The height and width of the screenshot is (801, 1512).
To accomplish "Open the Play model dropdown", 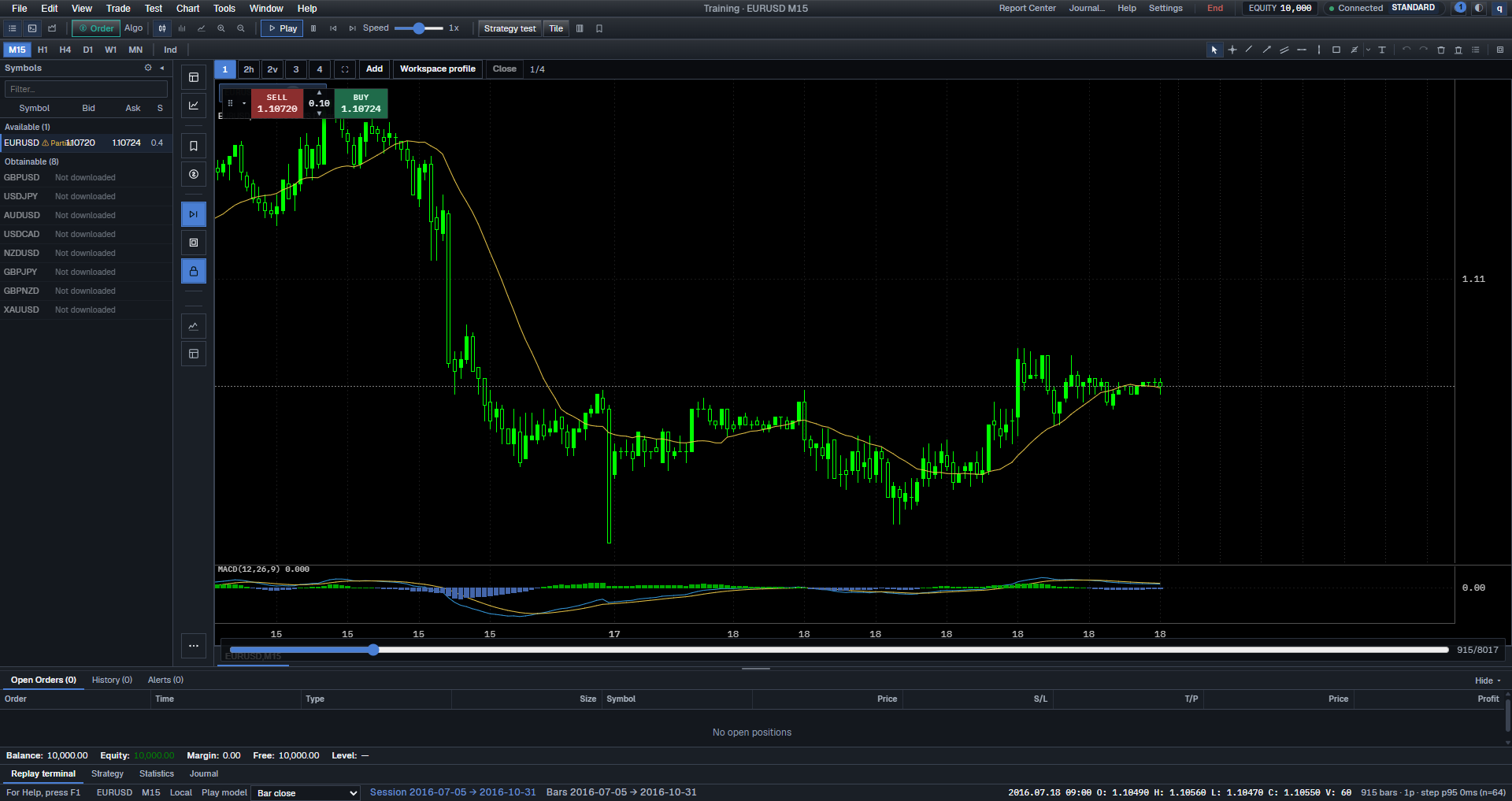I will tap(306, 792).
